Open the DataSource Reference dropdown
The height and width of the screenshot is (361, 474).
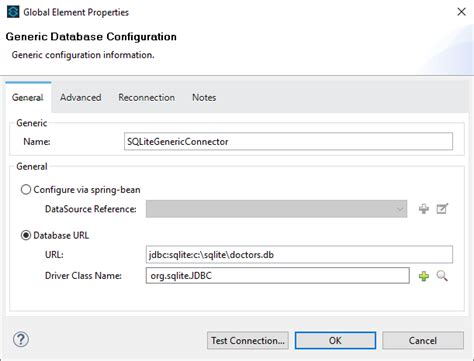pyautogui.click(x=276, y=209)
